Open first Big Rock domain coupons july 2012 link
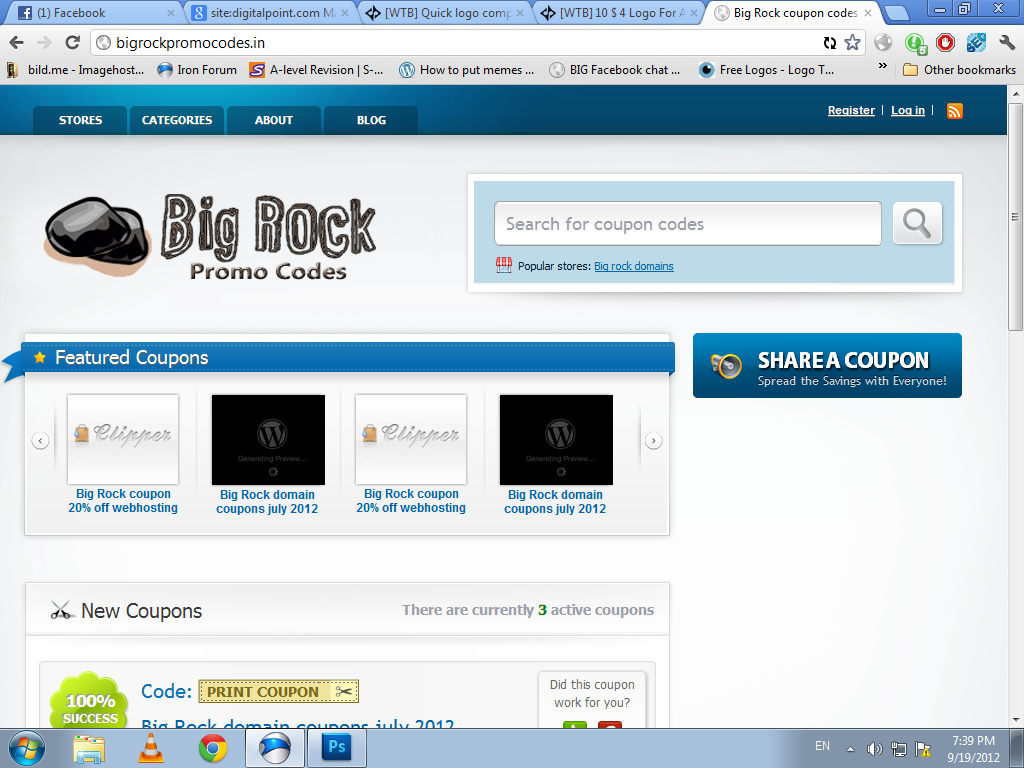Viewport: 1024px width, 768px height. click(x=267, y=502)
